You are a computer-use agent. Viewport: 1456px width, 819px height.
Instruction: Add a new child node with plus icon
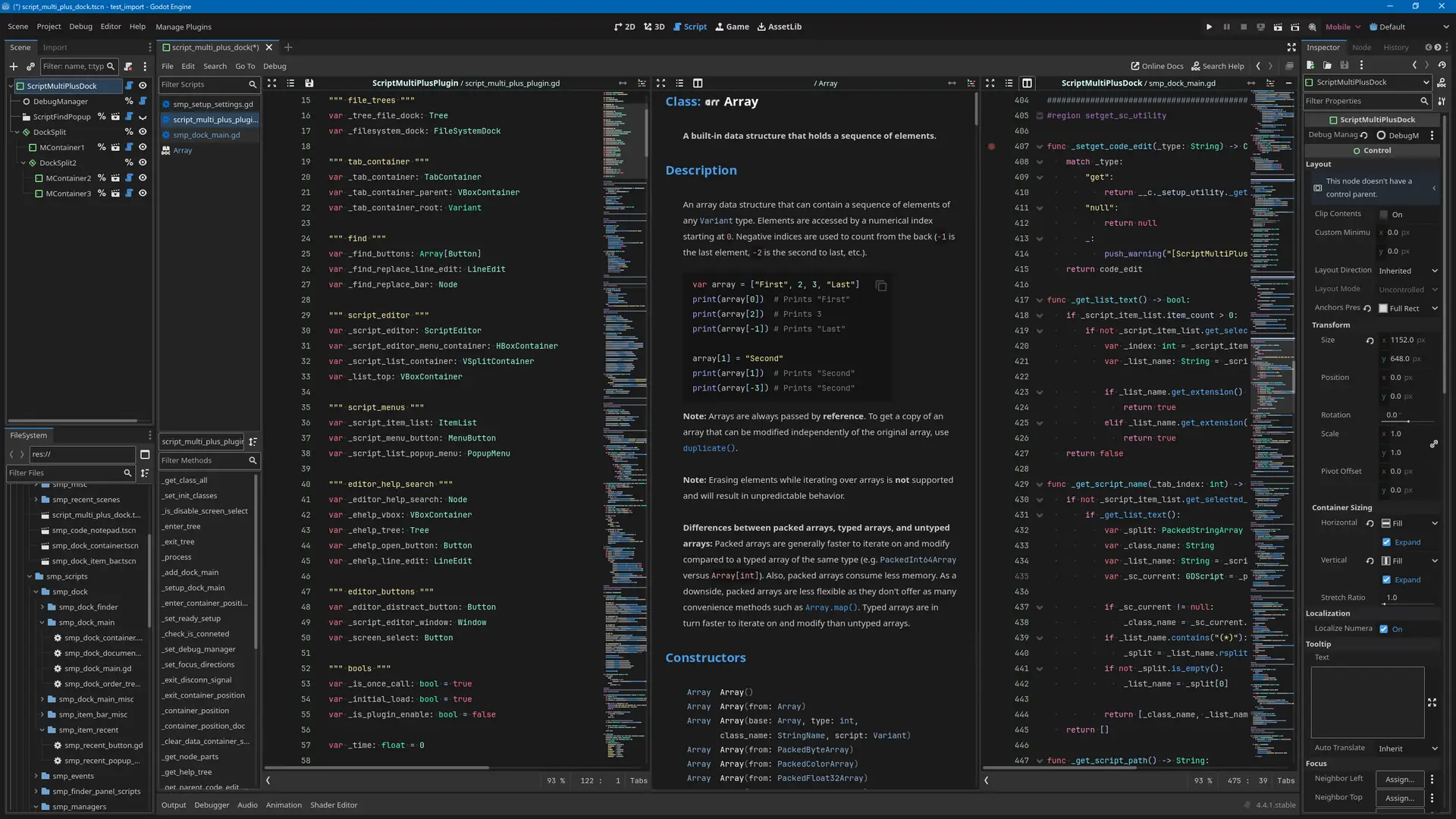coord(13,67)
